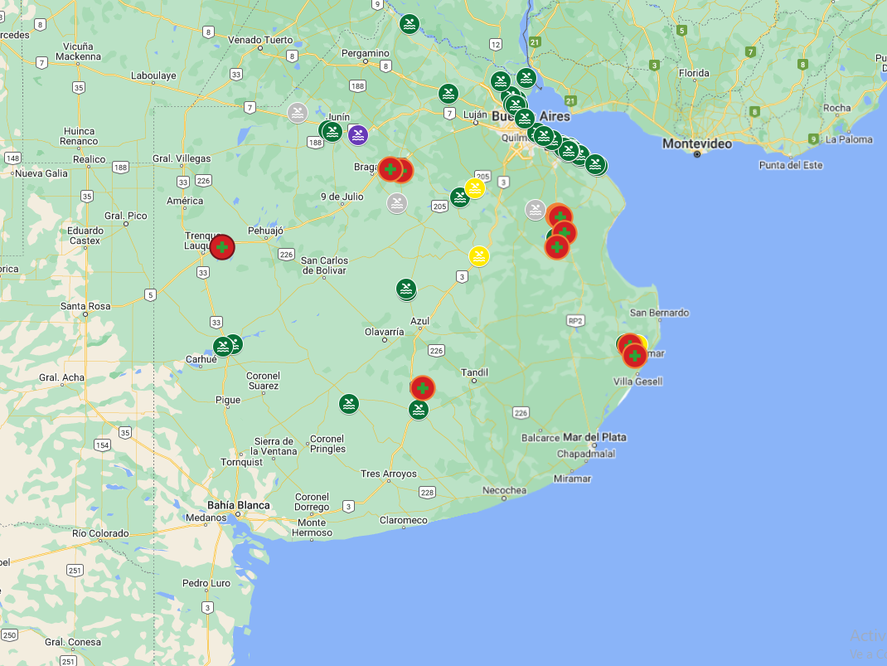Image resolution: width=887 pixels, height=666 pixels.
Task: Click the Tandil label
Action: coord(474,372)
